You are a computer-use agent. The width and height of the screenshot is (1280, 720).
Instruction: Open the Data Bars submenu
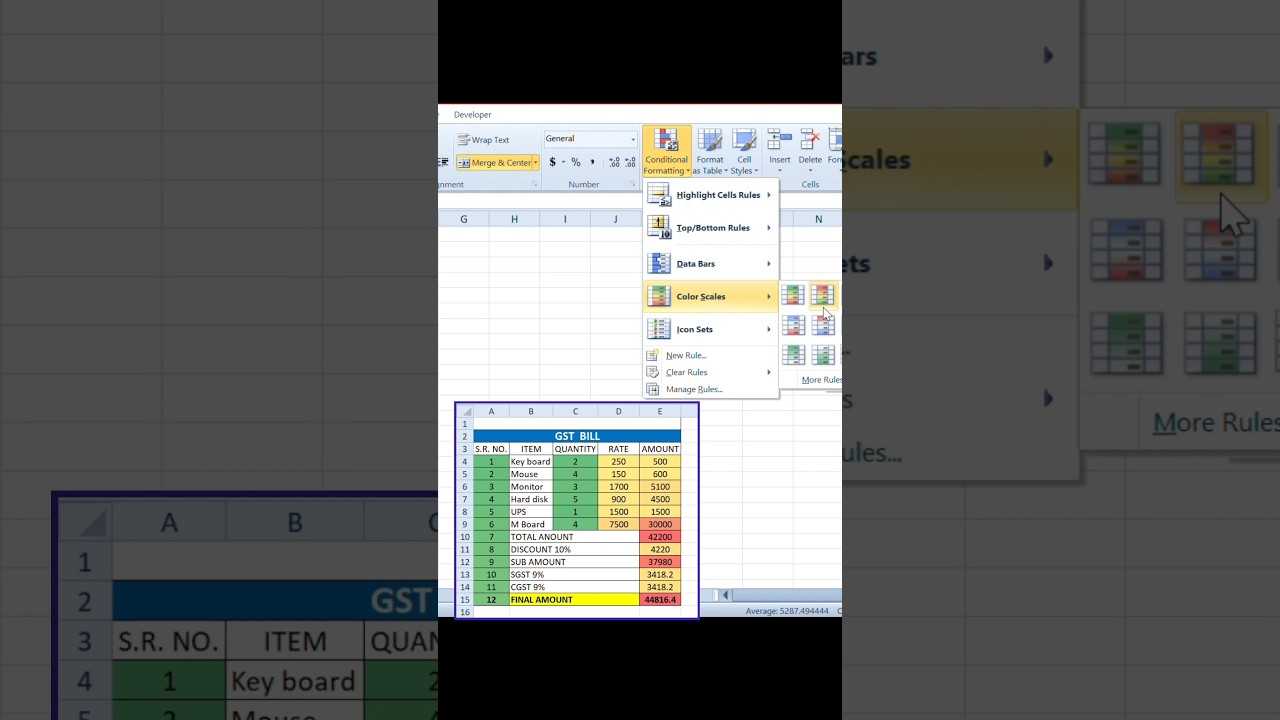(710, 264)
